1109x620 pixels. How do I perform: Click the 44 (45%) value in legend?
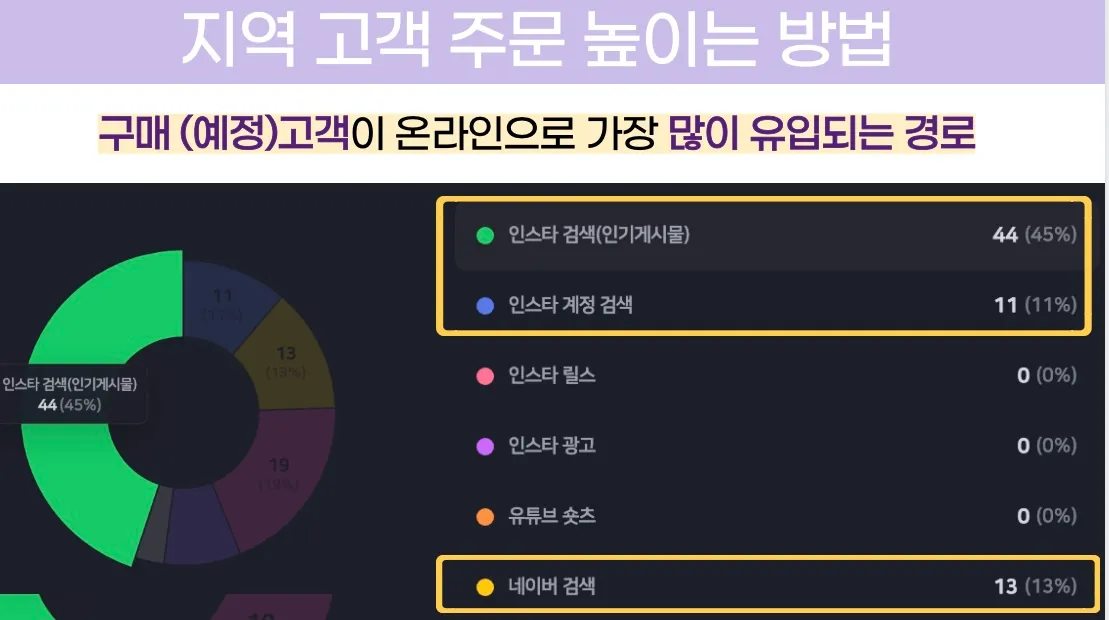tap(1034, 235)
